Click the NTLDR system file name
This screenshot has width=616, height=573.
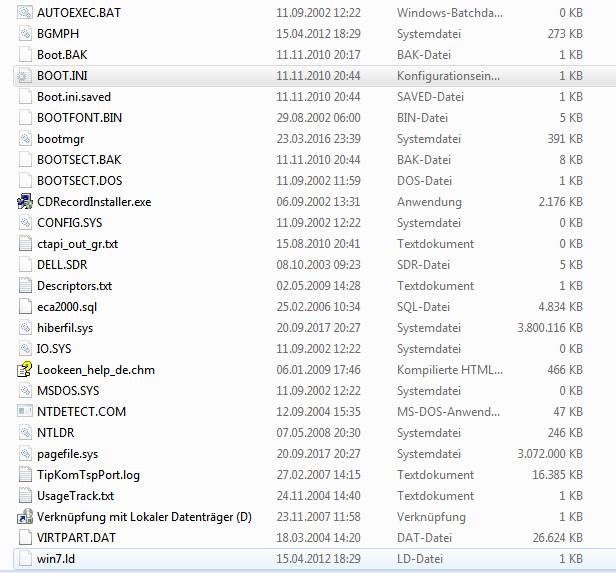[x=56, y=433]
